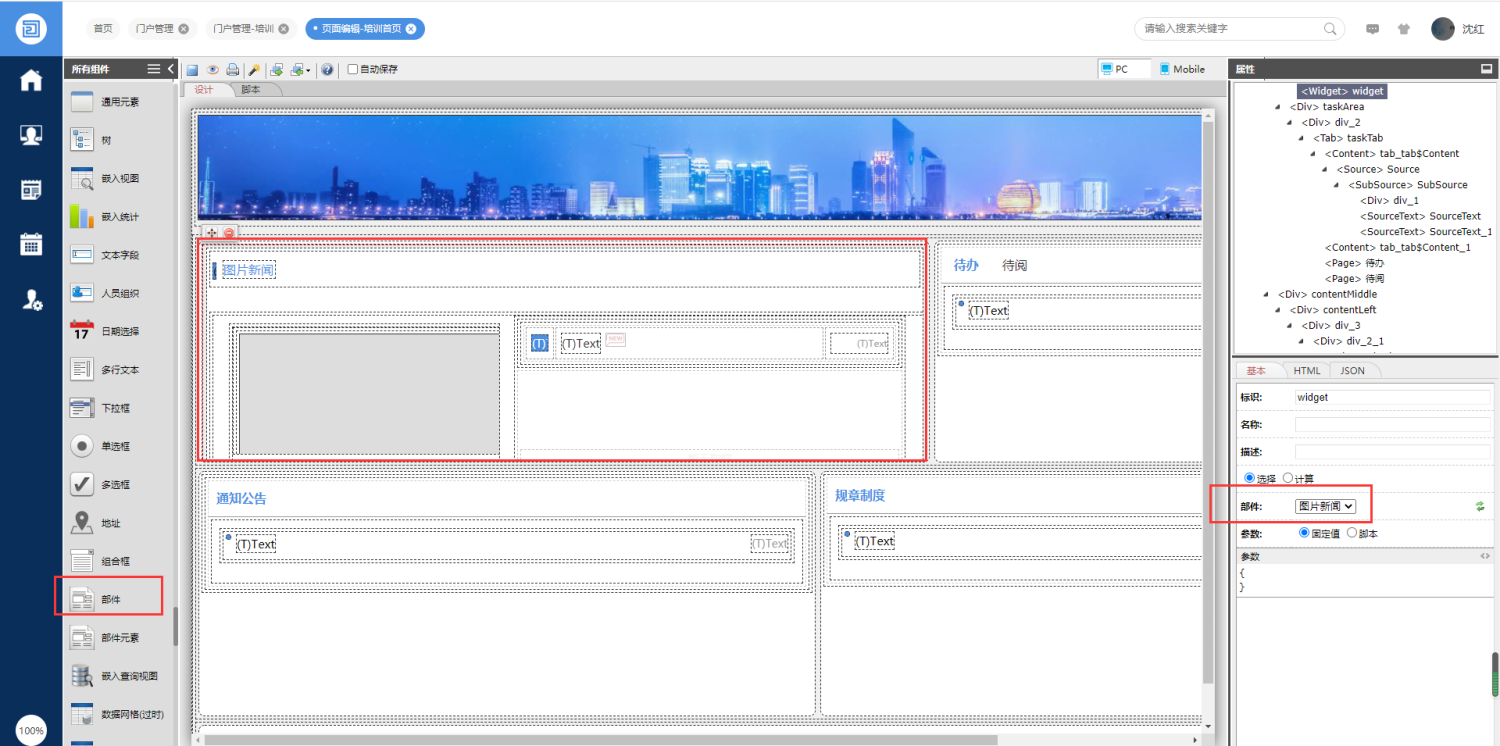The width and height of the screenshot is (1500, 746).
Task: Click the save icon in the editor toolbar
Action: point(192,70)
